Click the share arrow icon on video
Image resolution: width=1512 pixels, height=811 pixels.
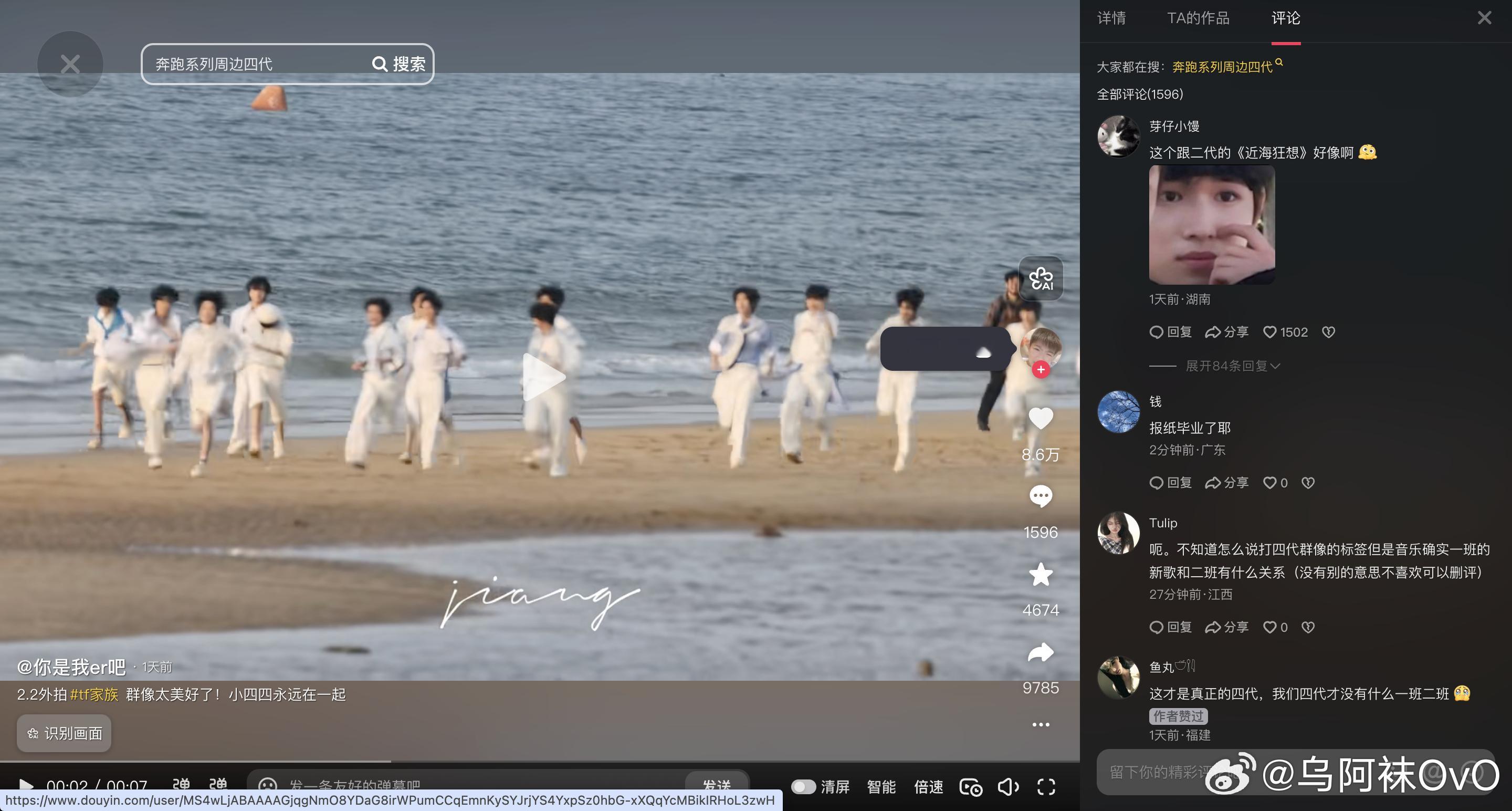click(x=1041, y=652)
